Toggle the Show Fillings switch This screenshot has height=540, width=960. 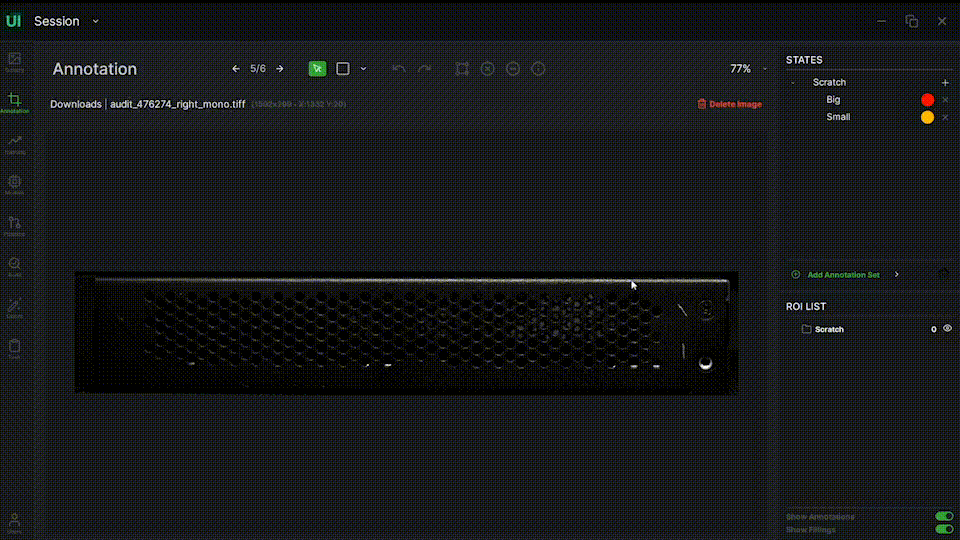tap(943, 530)
